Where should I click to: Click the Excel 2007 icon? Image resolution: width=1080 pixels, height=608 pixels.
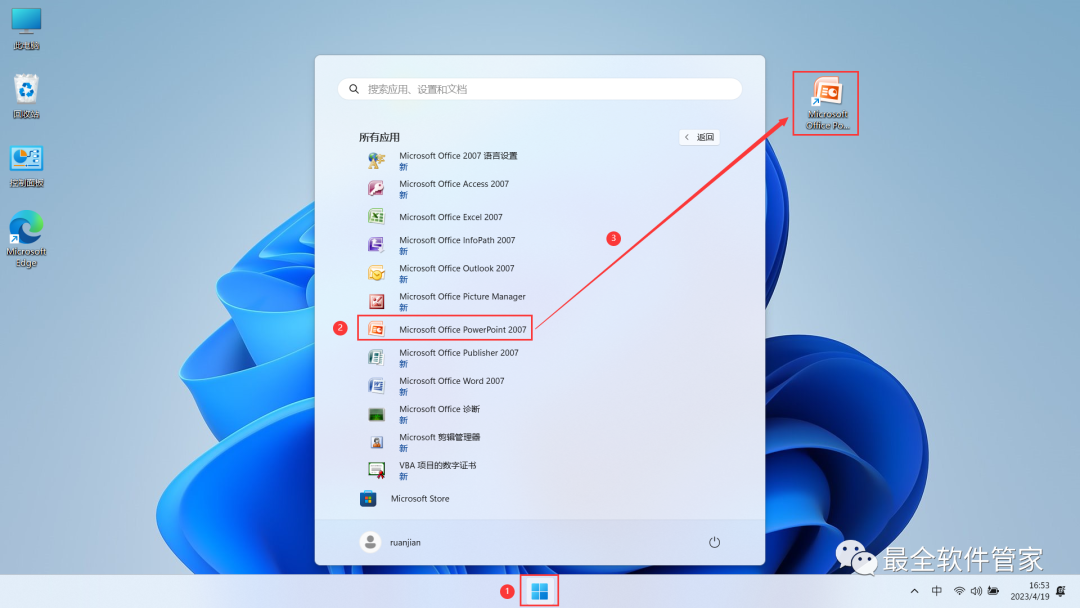coord(376,217)
